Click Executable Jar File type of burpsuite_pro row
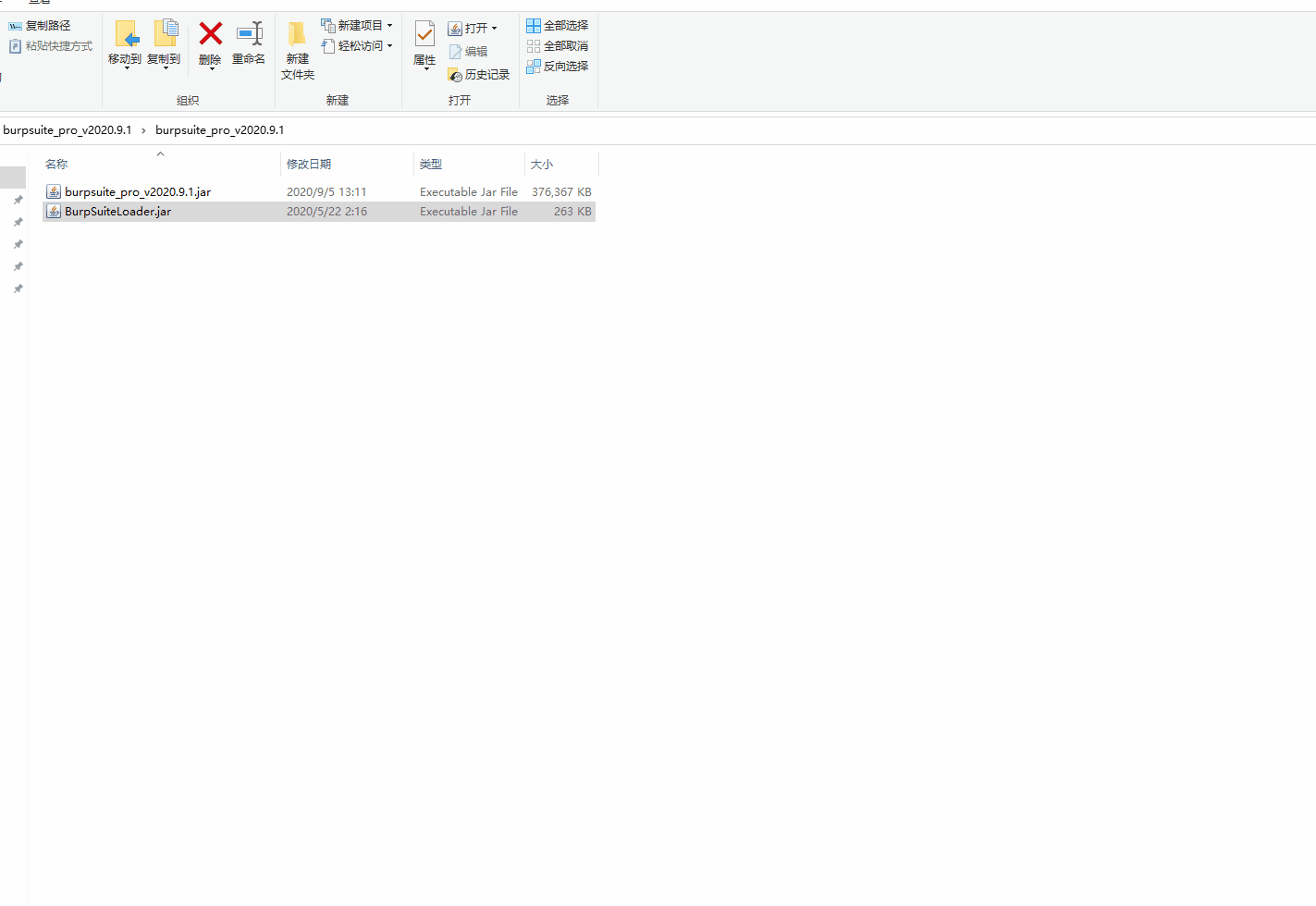Image resolution: width=1316 pixels, height=906 pixels. pos(469,192)
